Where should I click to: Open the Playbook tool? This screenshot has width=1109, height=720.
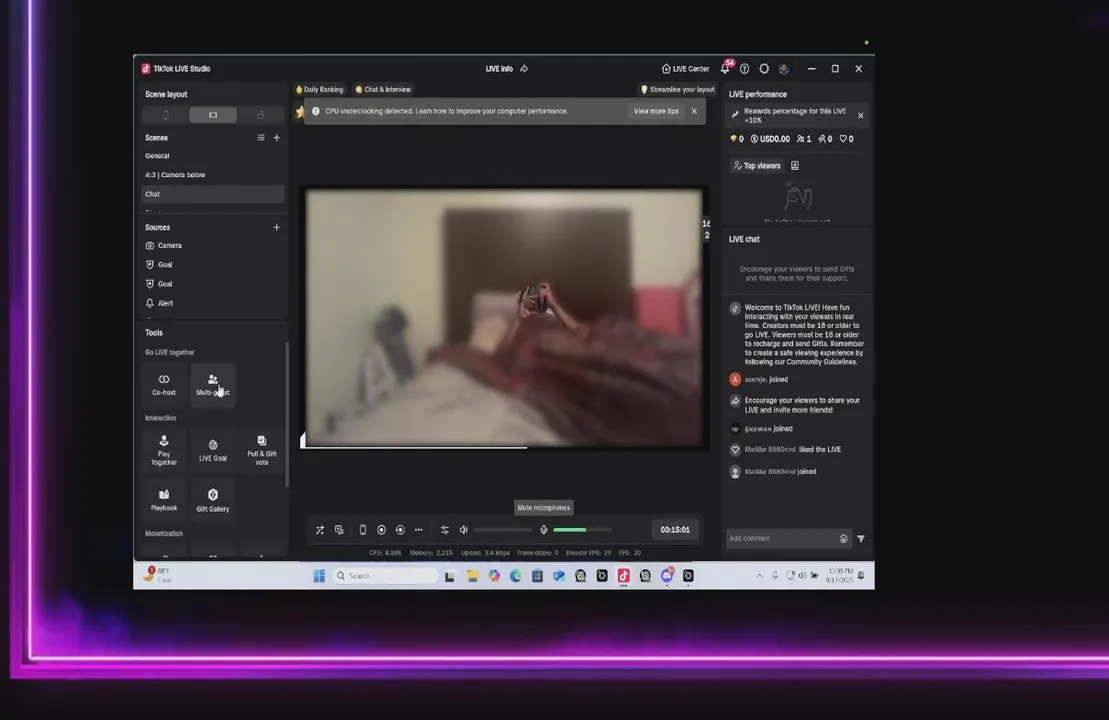point(164,500)
